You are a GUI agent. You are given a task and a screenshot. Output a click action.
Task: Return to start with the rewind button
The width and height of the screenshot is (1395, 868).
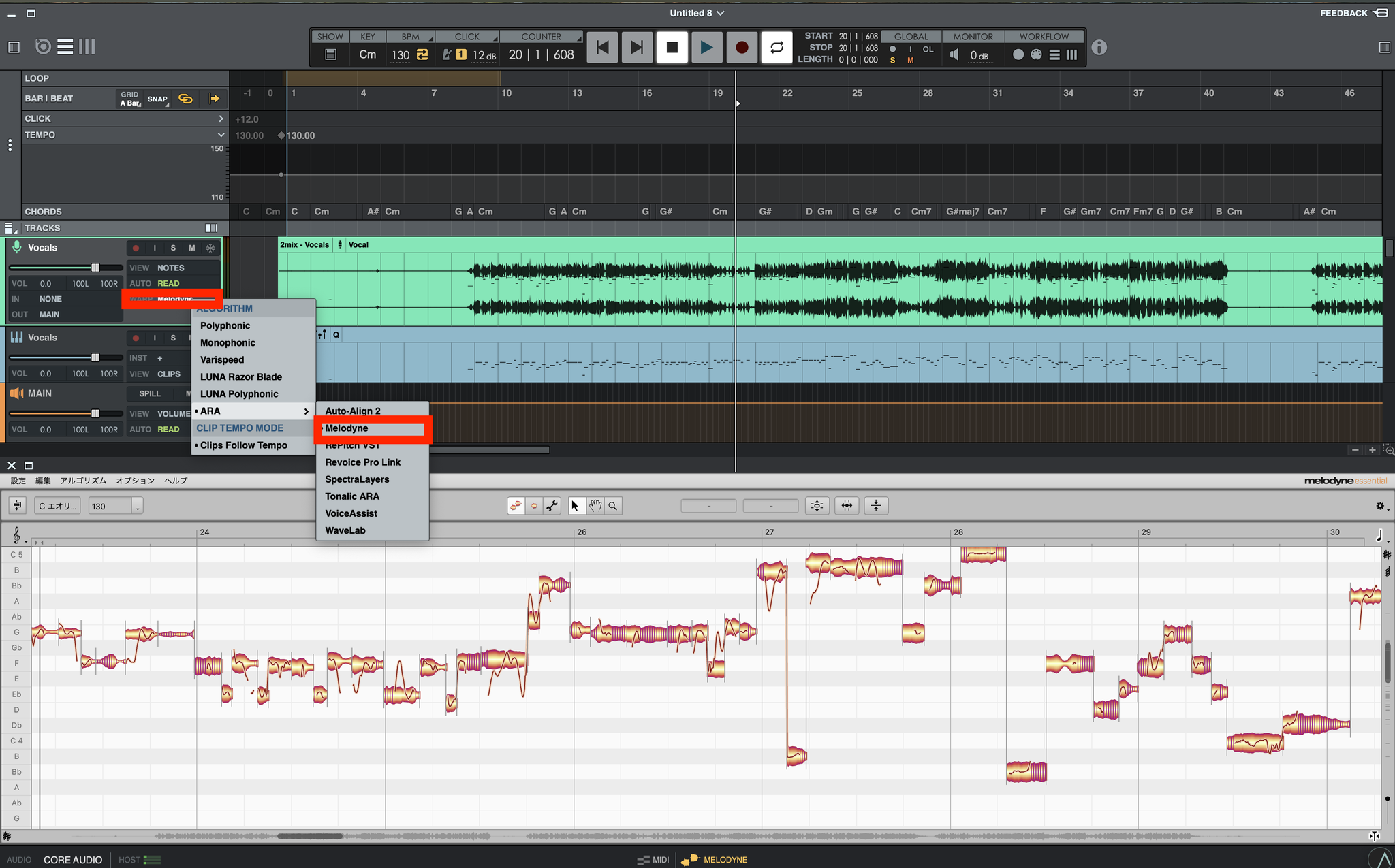[x=602, y=48]
